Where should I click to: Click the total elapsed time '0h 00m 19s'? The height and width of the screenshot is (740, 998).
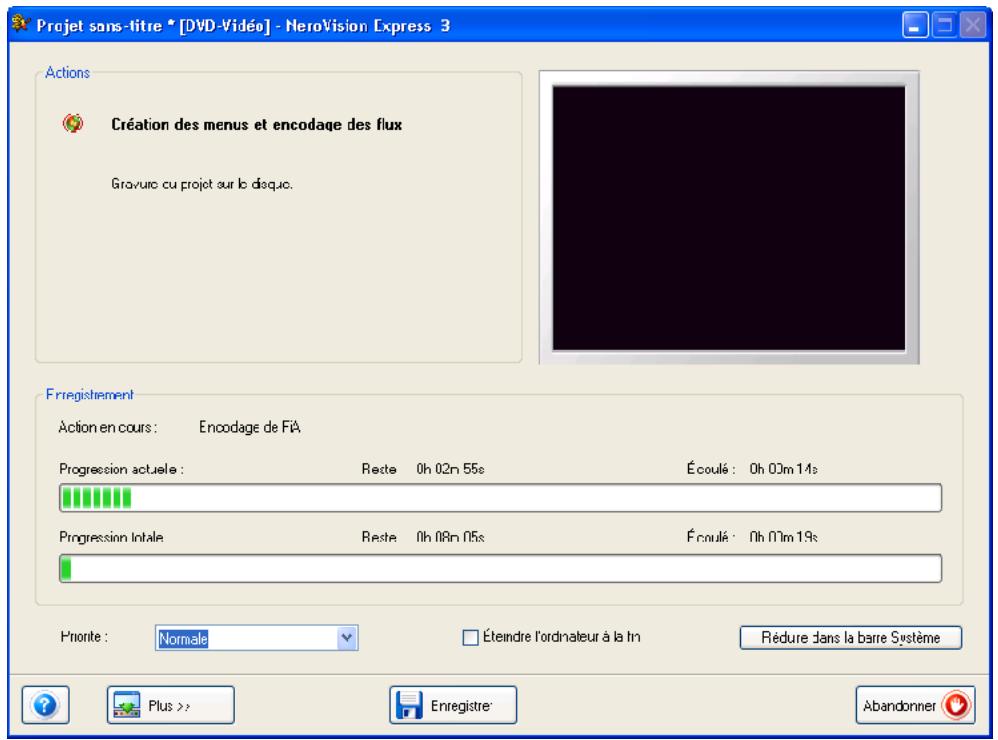pos(783,537)
